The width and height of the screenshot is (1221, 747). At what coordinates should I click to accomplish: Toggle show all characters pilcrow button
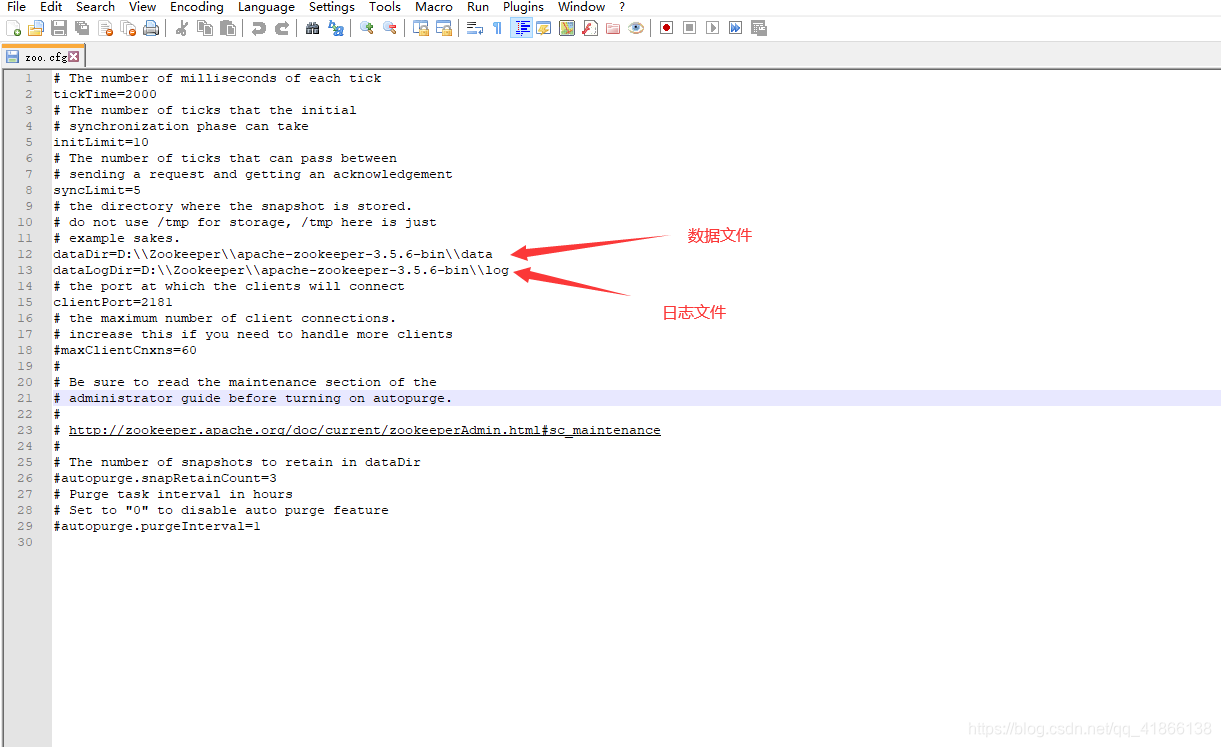(497, 28)
